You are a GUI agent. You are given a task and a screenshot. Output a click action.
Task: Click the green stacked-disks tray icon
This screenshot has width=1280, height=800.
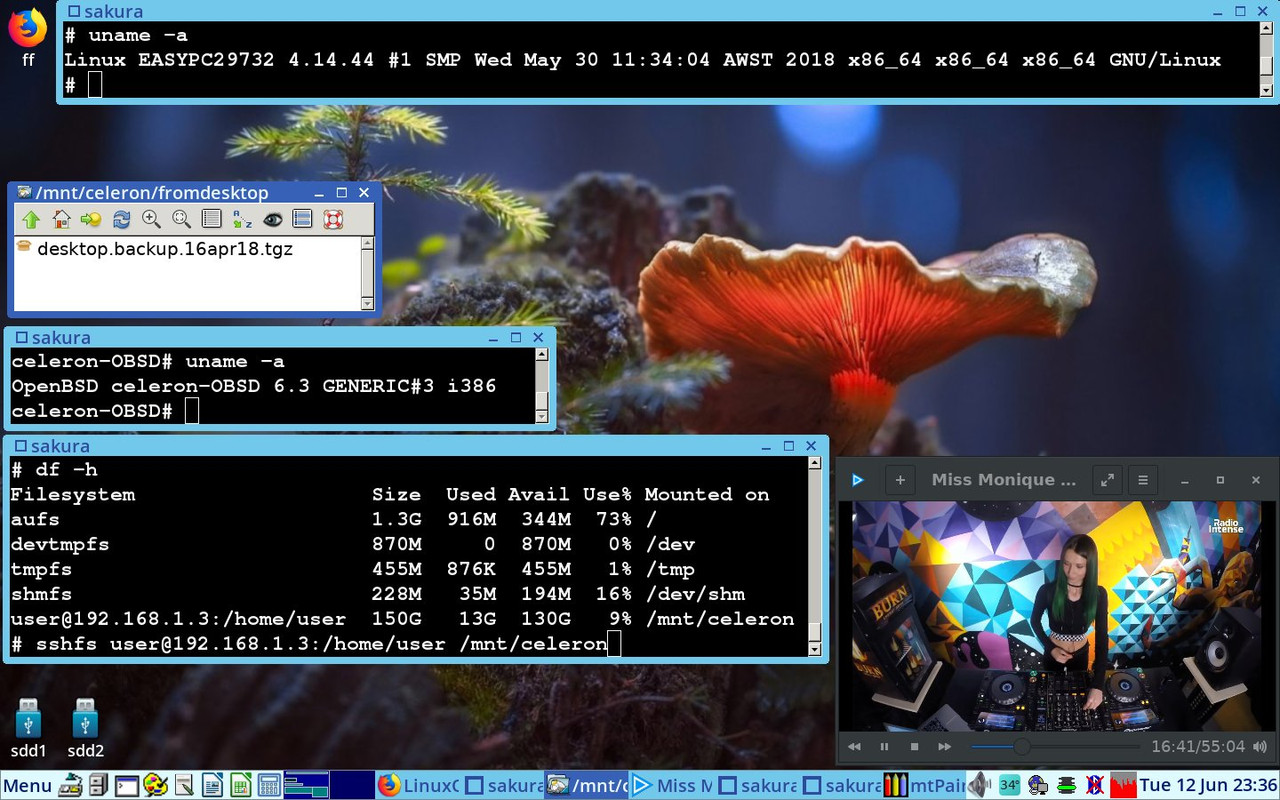pyautogui.click(x=1067, y=786)
